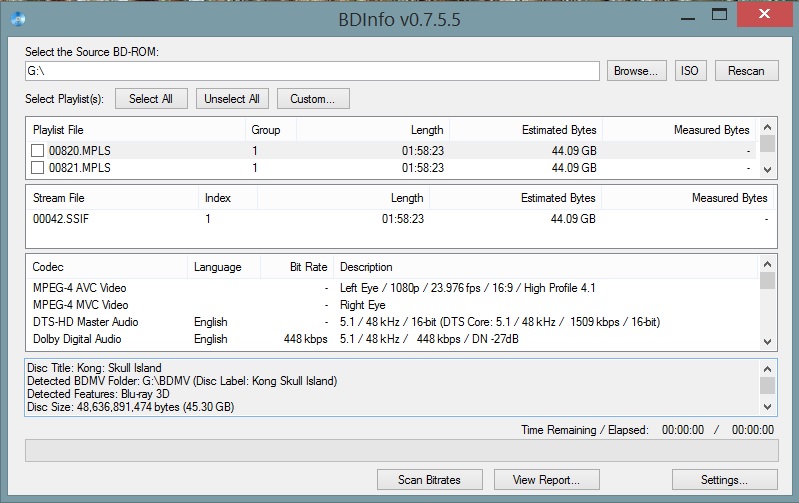Sort playlists by Group column header

pos(271,130)
